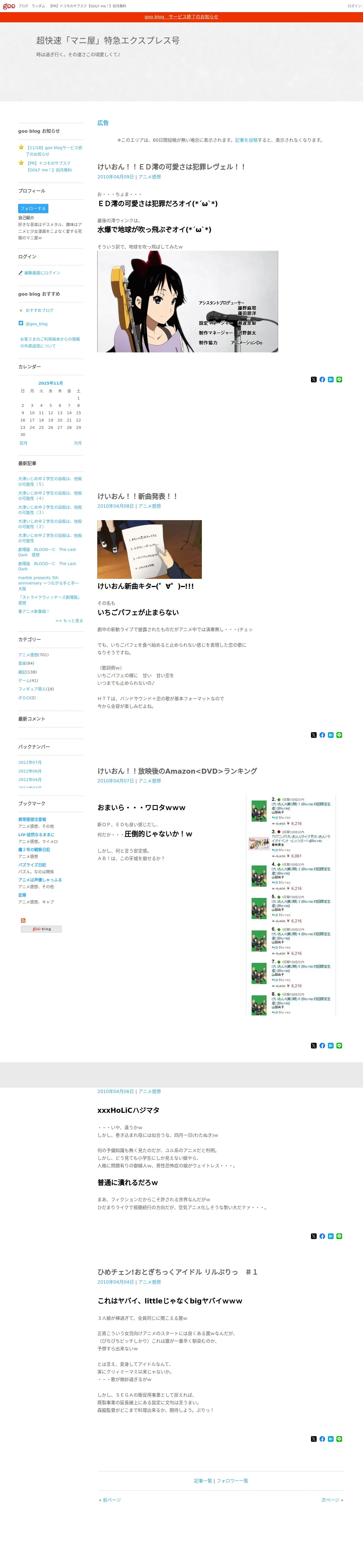Image resolution: width=363 pixels, height=1568 pixels.
Task: Go to next month 次月 in calendar
Action: (x=78, y=443)
